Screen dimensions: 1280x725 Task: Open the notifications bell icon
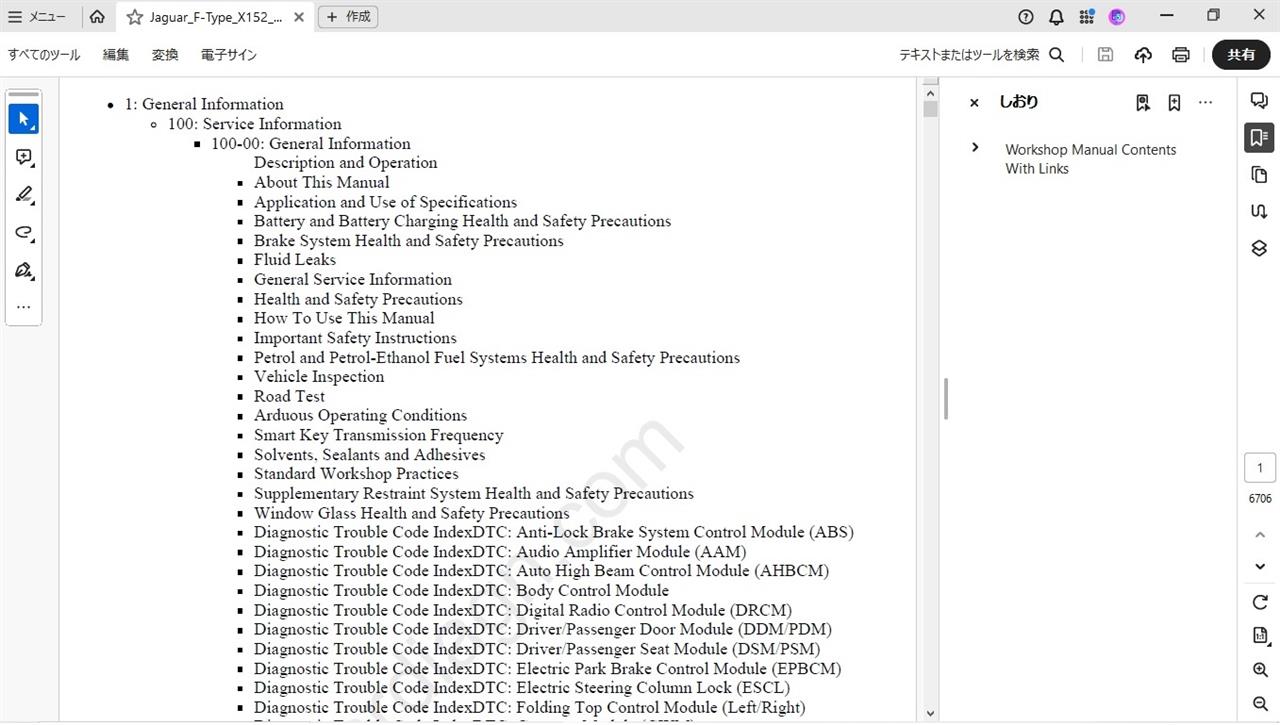click(x=1056, y=16)
